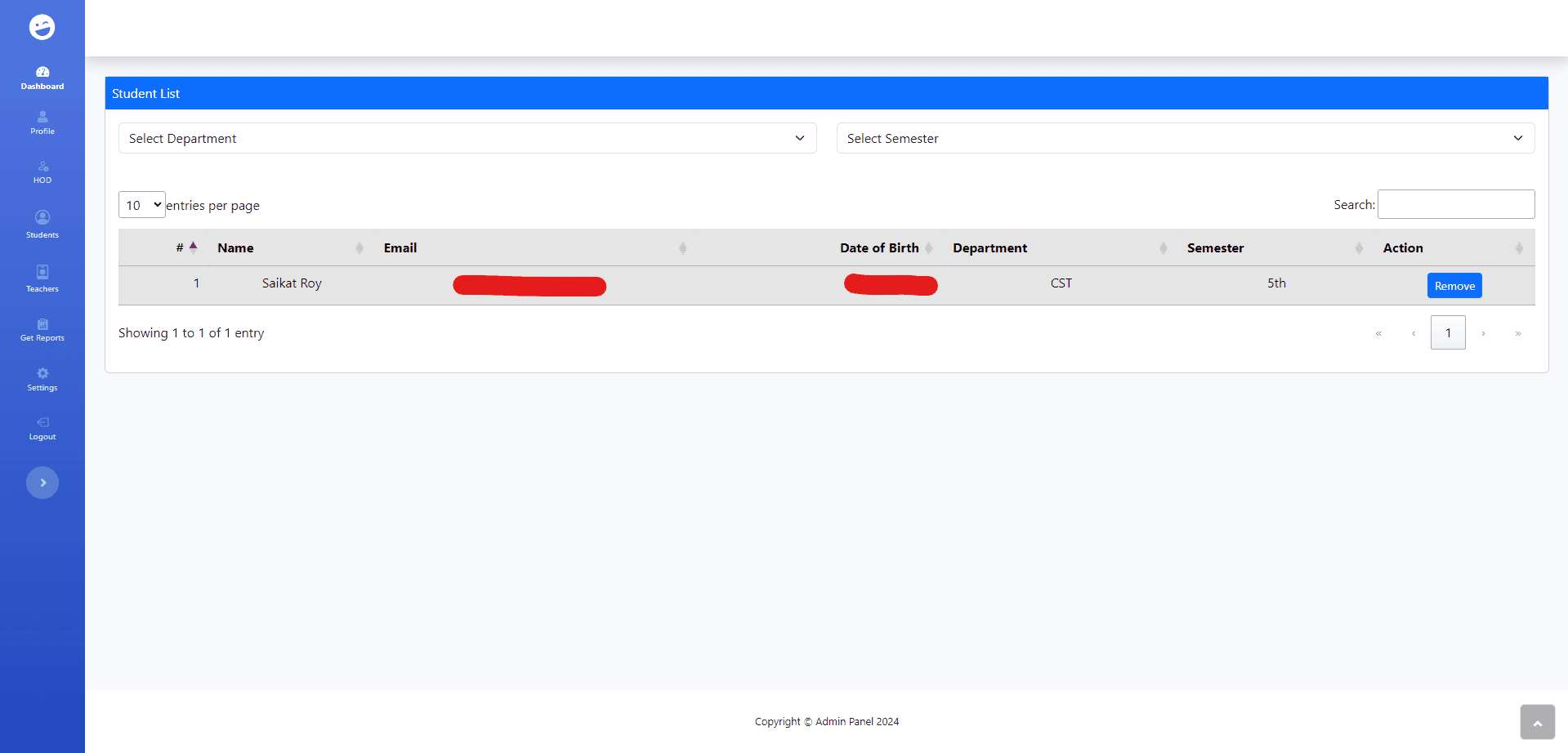Click the Get Reports icon
This screenshot has height=753, width=1568.
click(x=42, y=324)
